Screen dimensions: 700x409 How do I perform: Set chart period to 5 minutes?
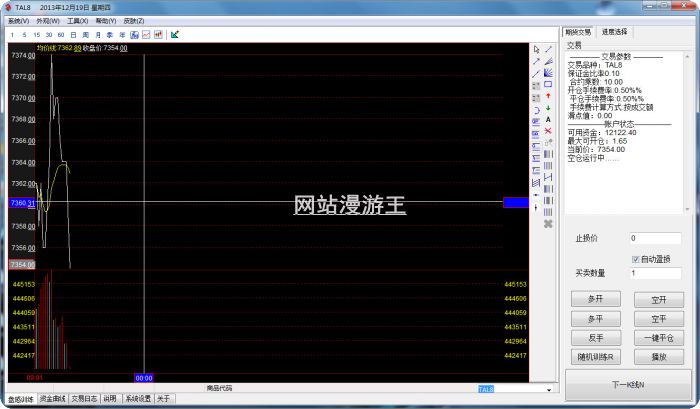24,35
